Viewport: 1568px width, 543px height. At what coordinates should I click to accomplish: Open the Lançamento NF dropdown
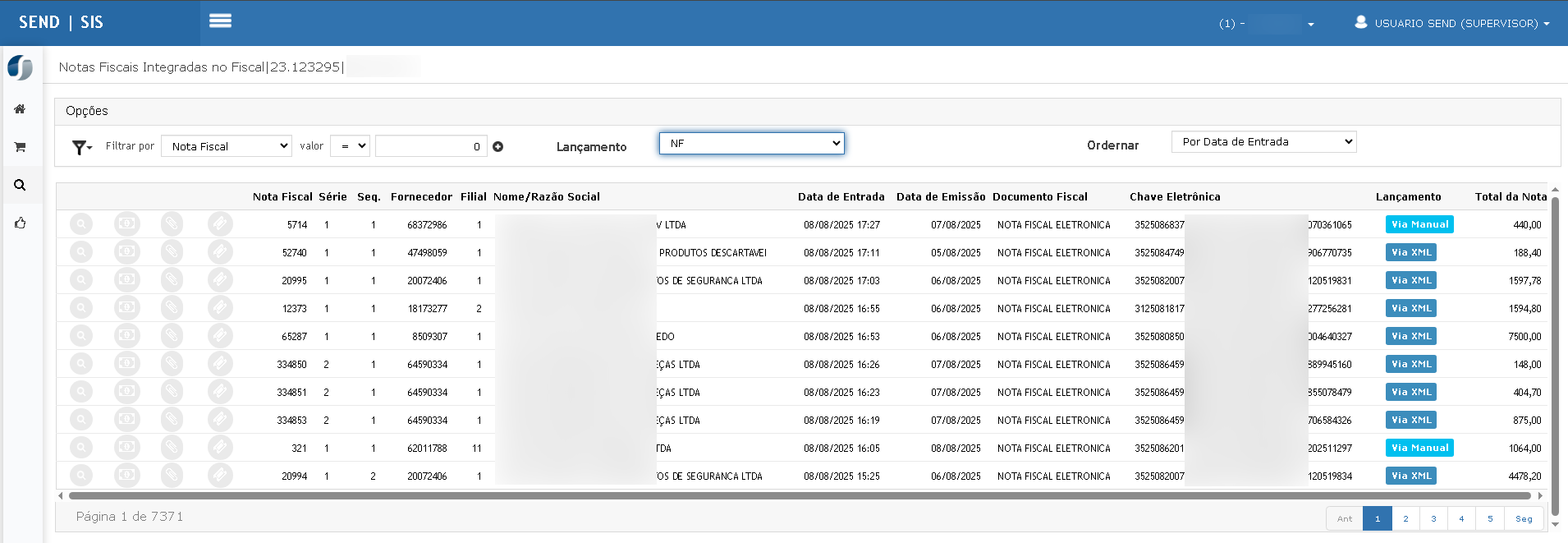pos(751,143)
